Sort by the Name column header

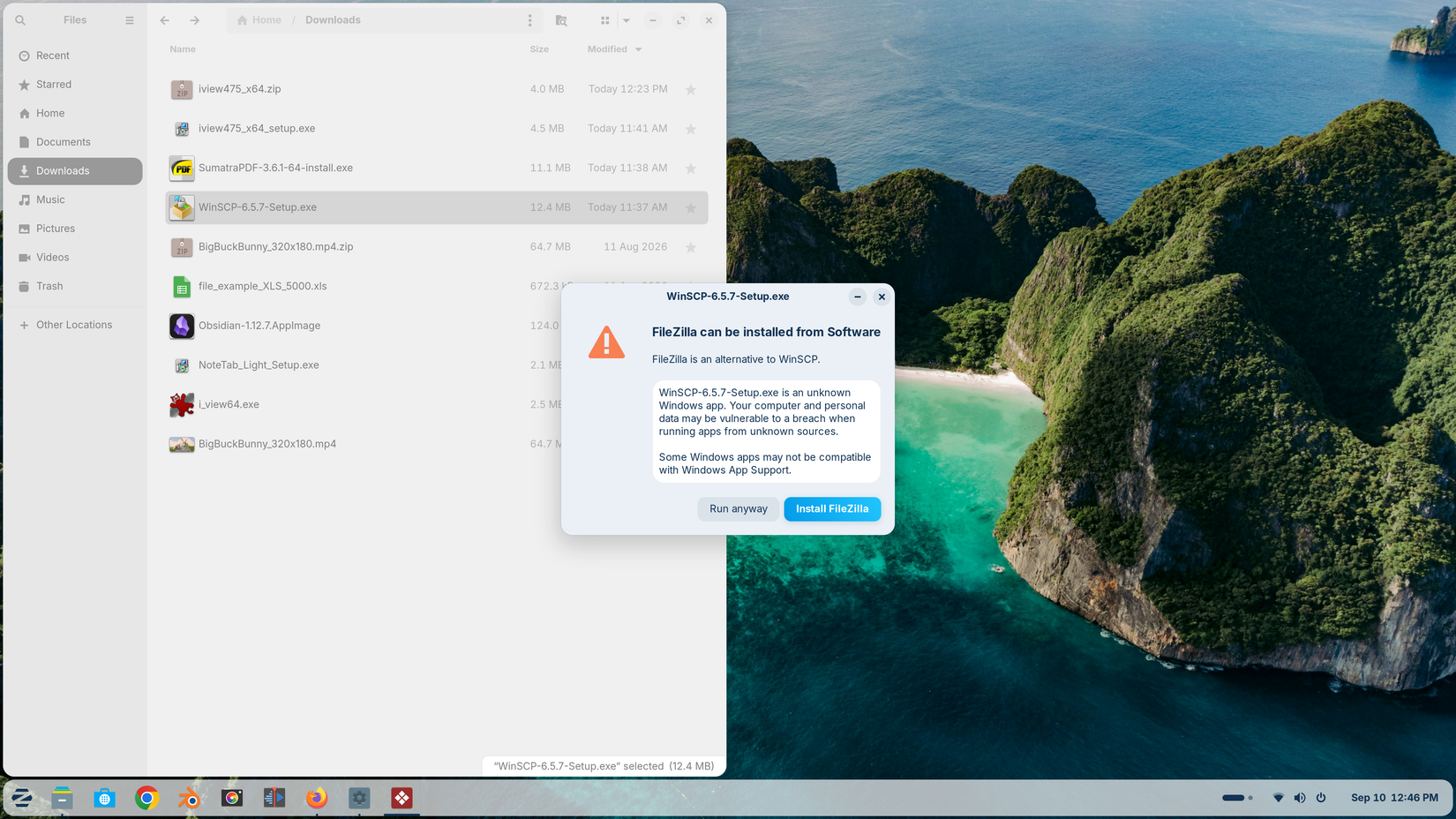[x=183, y=49]
